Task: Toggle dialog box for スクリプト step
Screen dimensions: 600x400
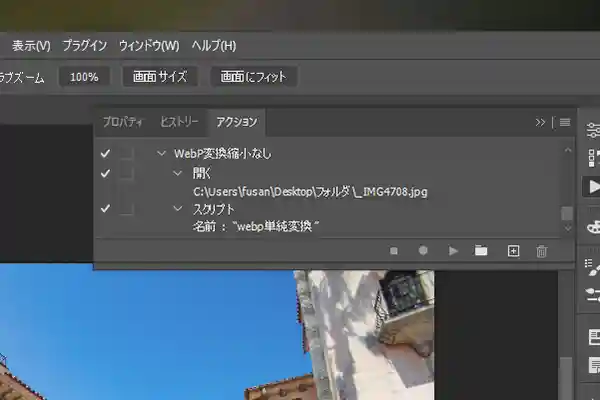Action: point(126,209)
